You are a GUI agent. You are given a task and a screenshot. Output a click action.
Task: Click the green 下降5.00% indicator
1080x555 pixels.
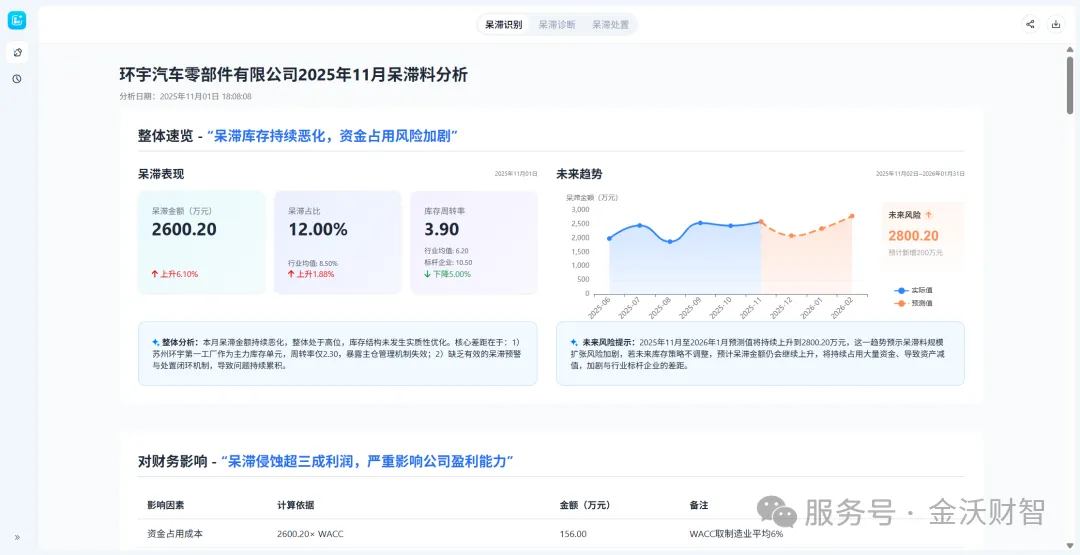pyautogui.click(x=447, y=274)
